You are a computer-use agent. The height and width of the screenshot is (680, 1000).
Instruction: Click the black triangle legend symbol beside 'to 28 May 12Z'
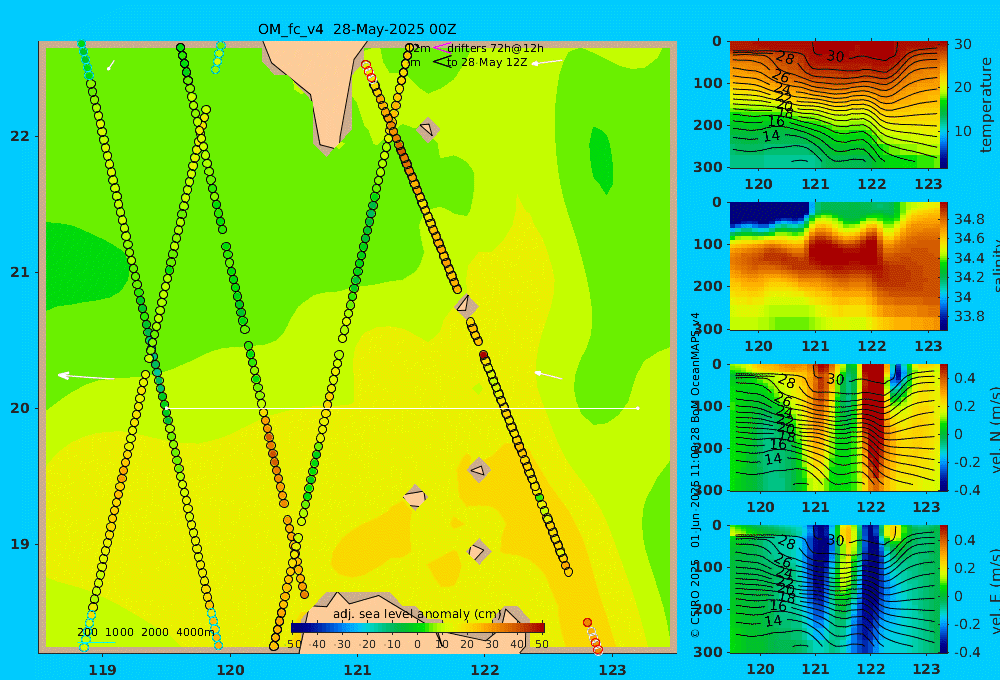(441, 62)
